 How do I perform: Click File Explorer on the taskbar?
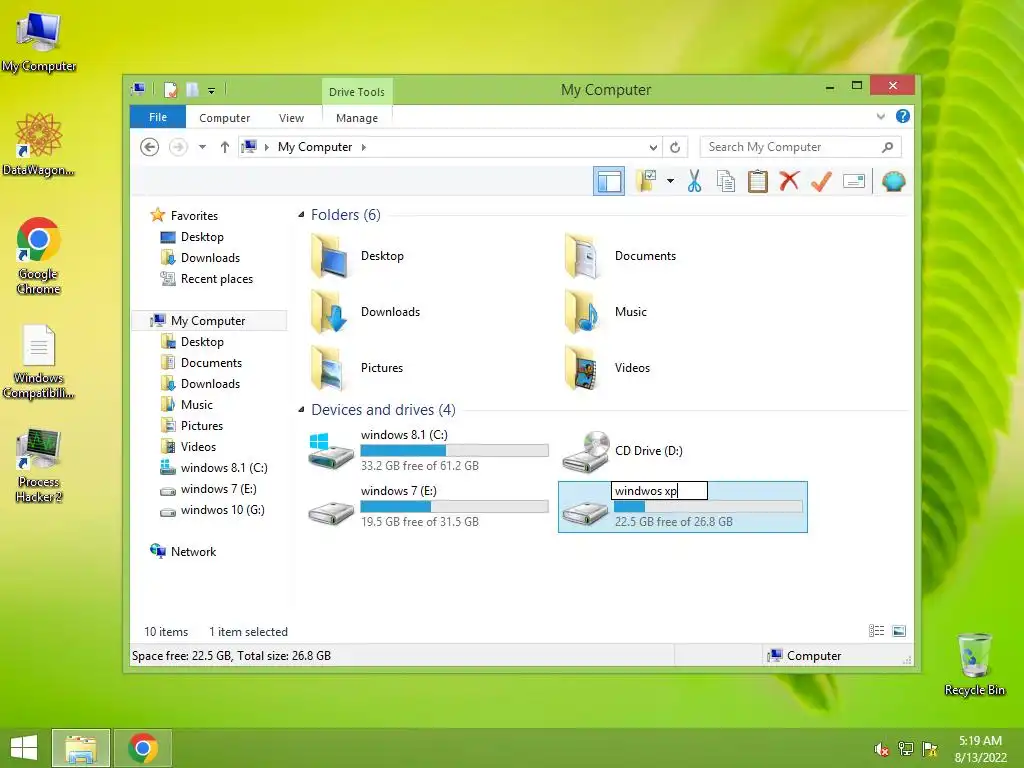[x=81, y=748]
